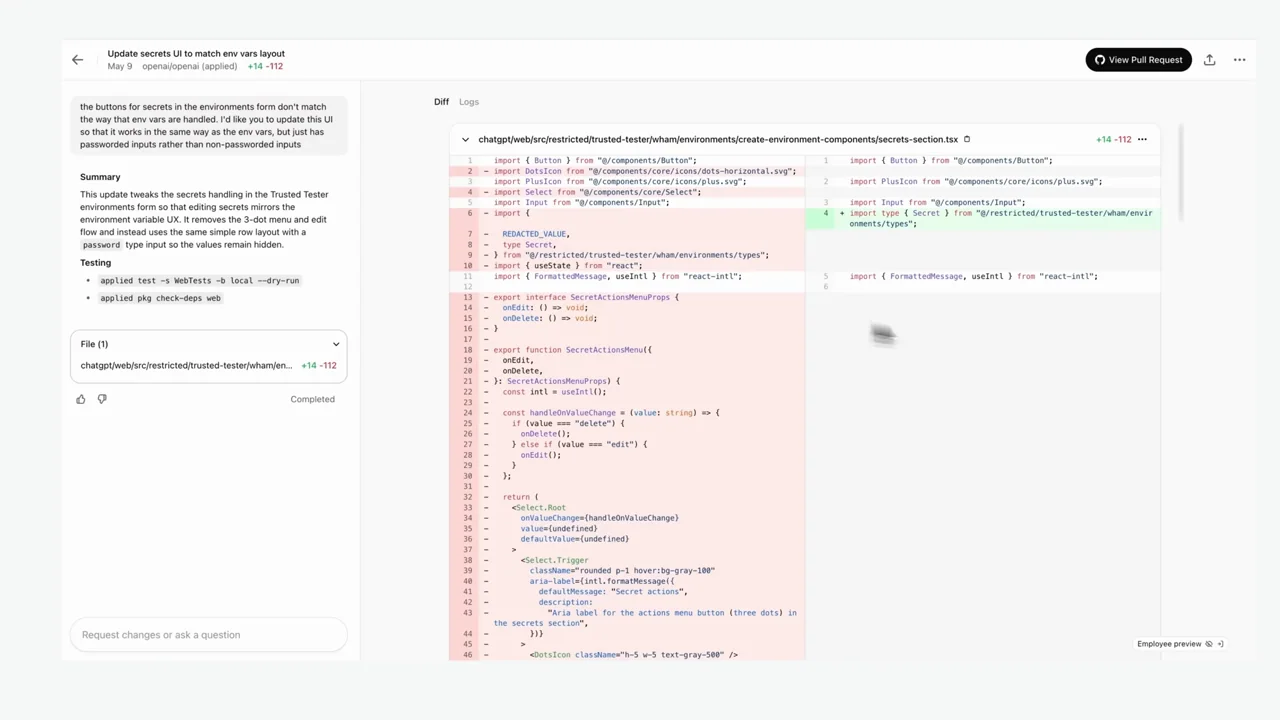Go back using the left arrow icon
The width and height of the screenshot is (1280, 720).
pyautogui.click(x=77, y=60)
